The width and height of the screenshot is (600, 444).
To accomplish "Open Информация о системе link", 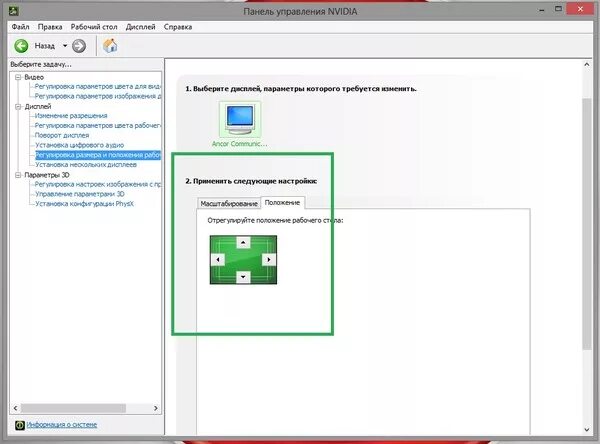I will (62, 424).
